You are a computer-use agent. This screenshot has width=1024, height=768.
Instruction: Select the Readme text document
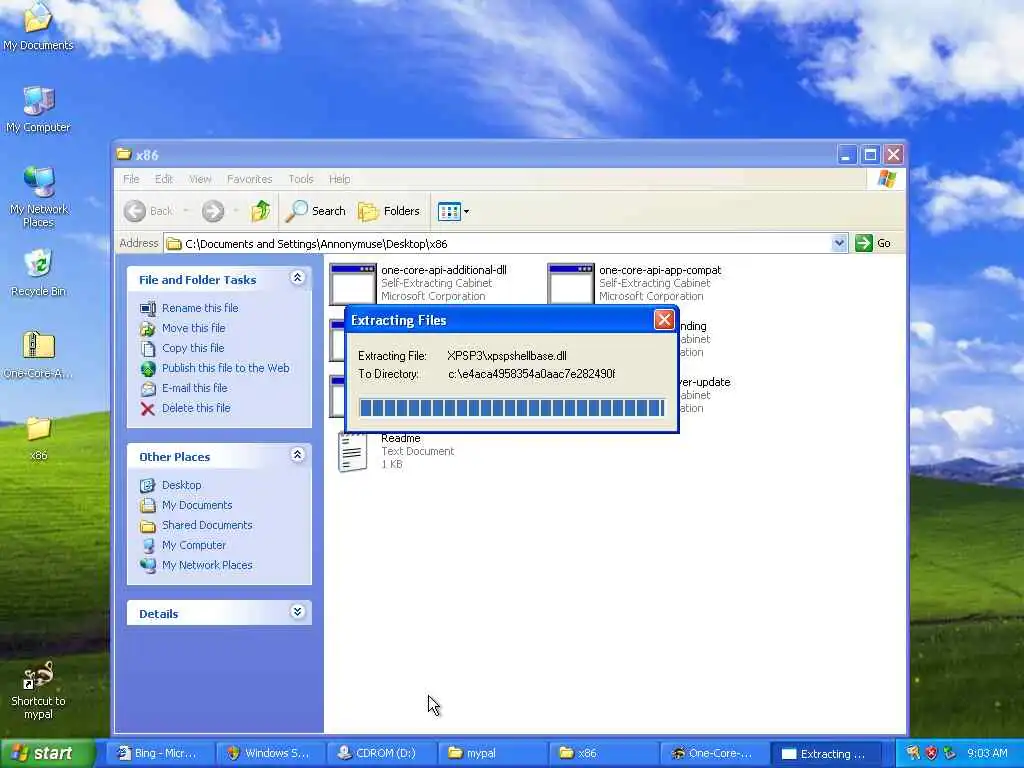coord(396,451)
